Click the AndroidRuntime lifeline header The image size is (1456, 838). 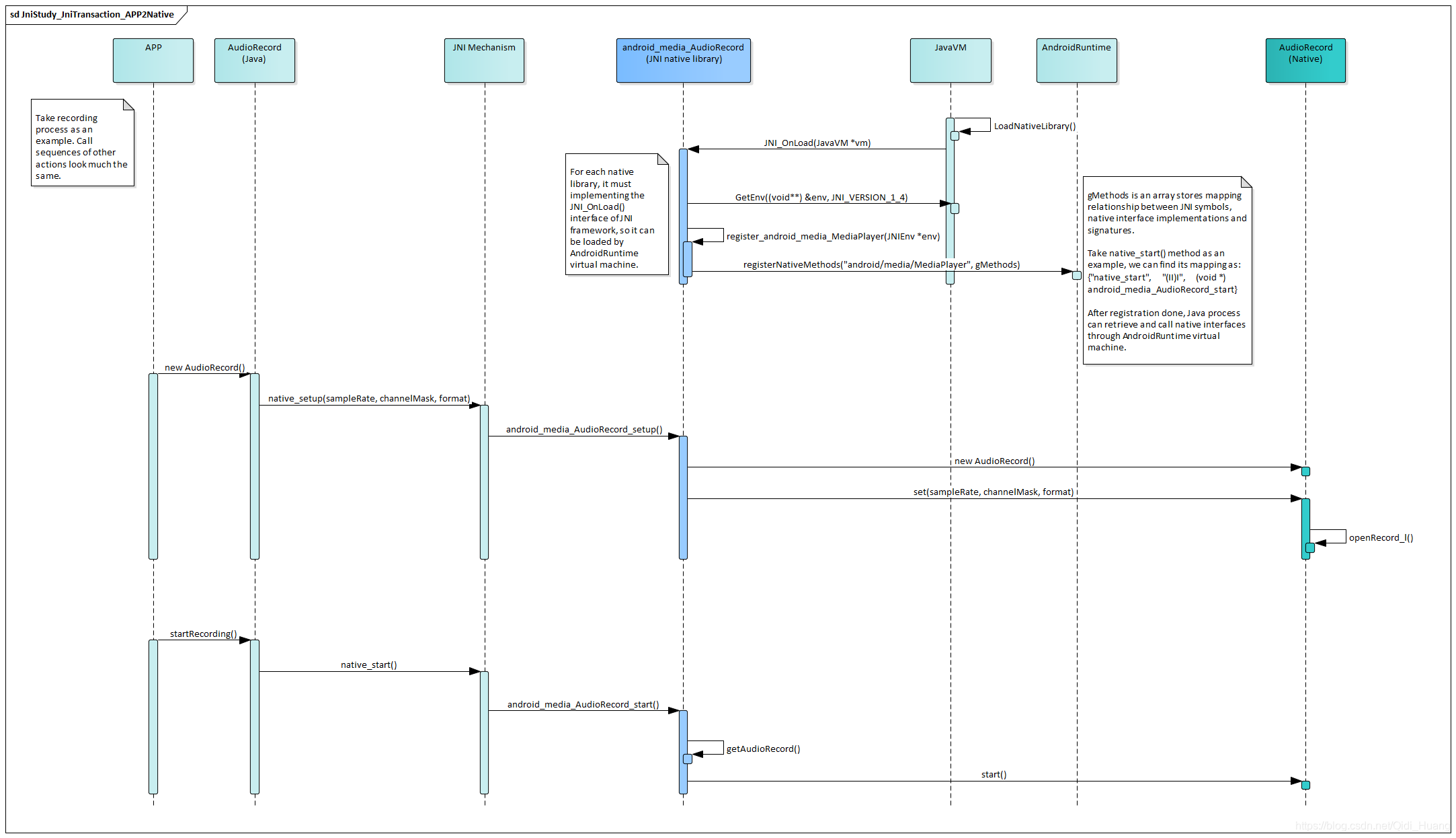[1076, 61]
